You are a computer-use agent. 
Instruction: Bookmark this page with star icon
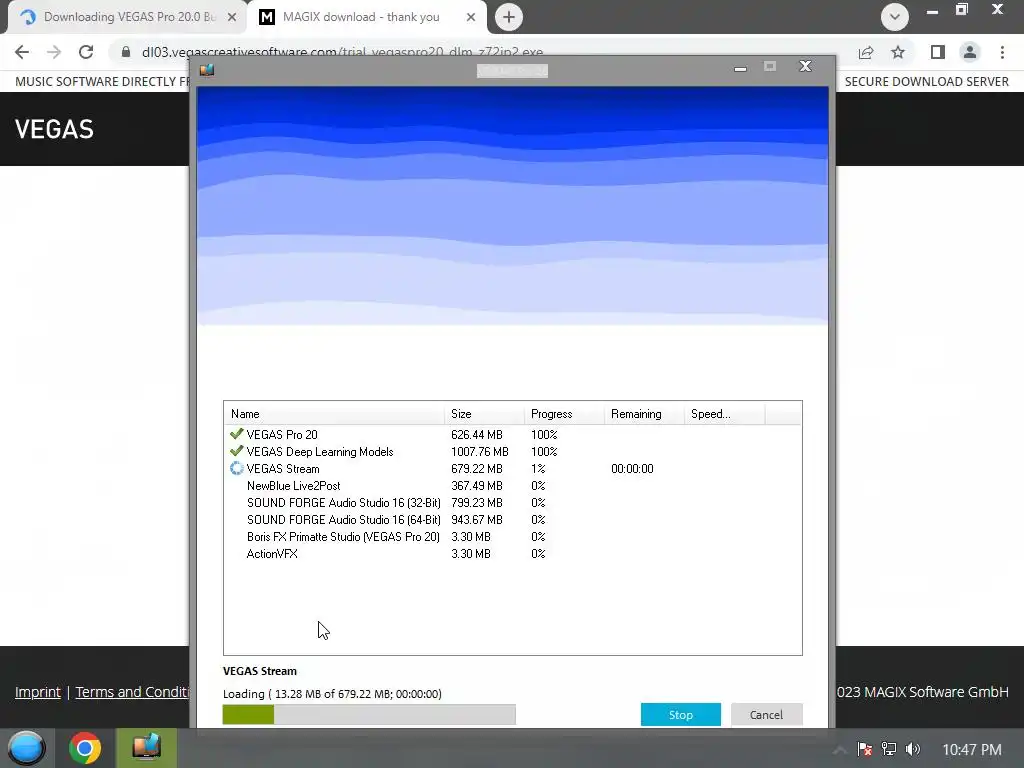[898, 52]
